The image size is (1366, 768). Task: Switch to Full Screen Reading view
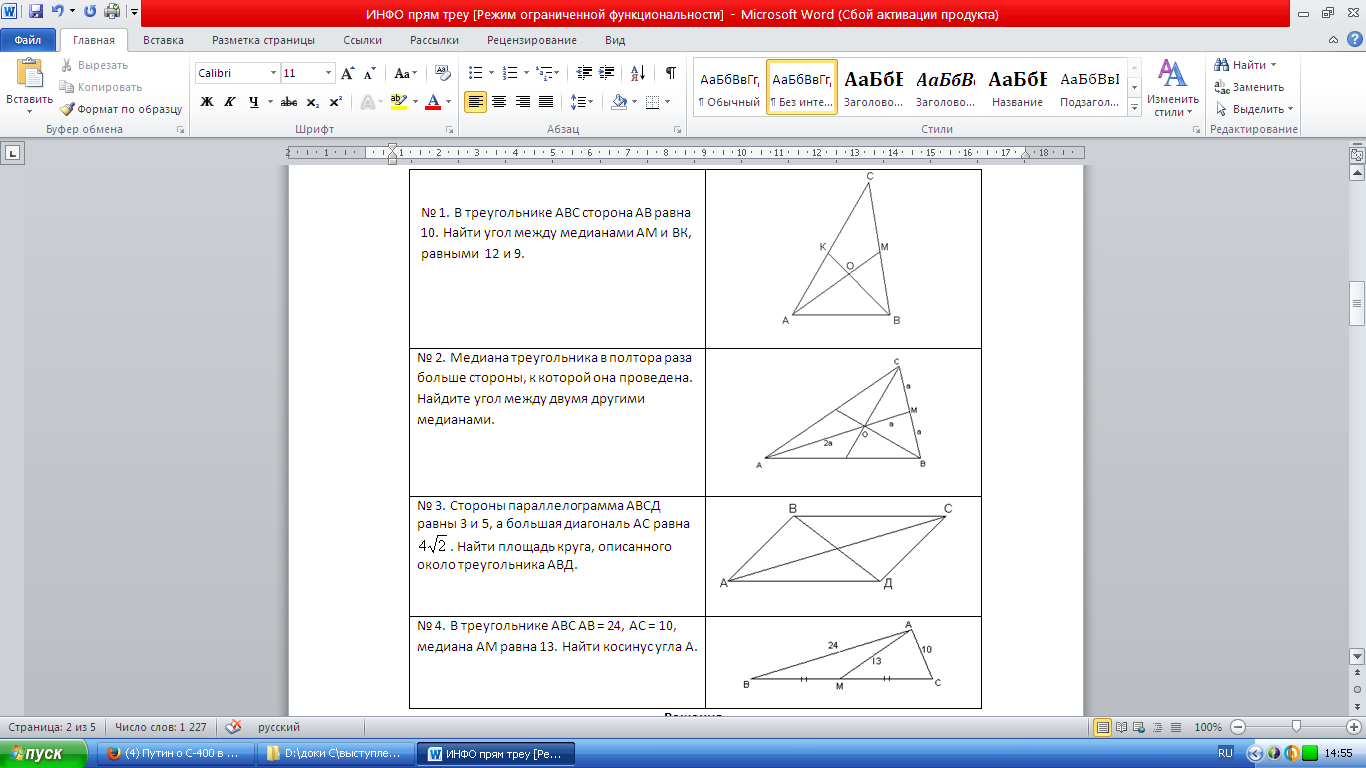tap(1121, 727)
